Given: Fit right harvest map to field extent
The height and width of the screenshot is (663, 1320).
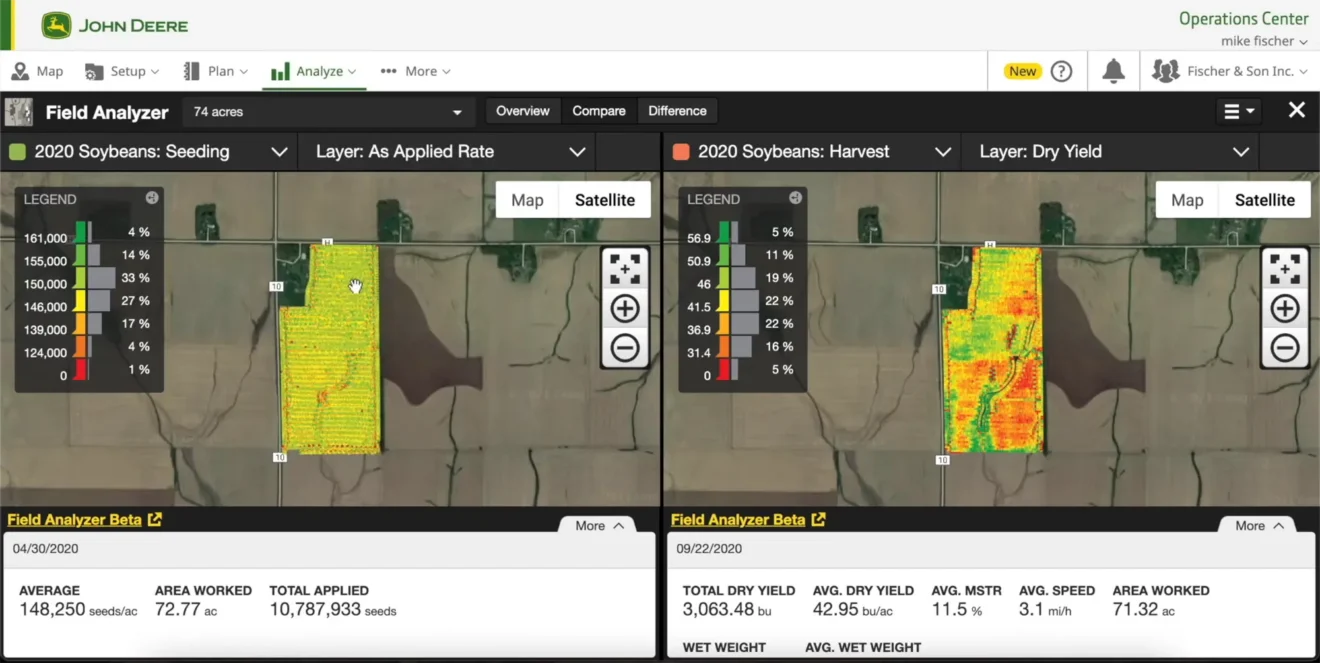Looking at the screenshot, I should coord(1284,268).
